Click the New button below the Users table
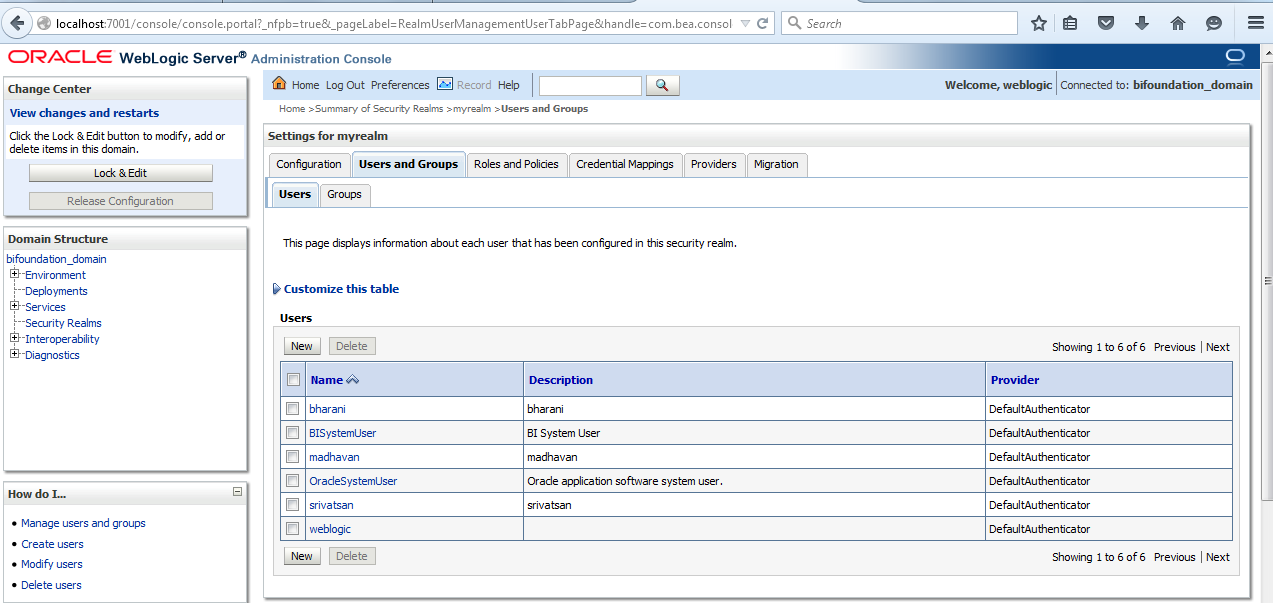 (x=302, y=556)
